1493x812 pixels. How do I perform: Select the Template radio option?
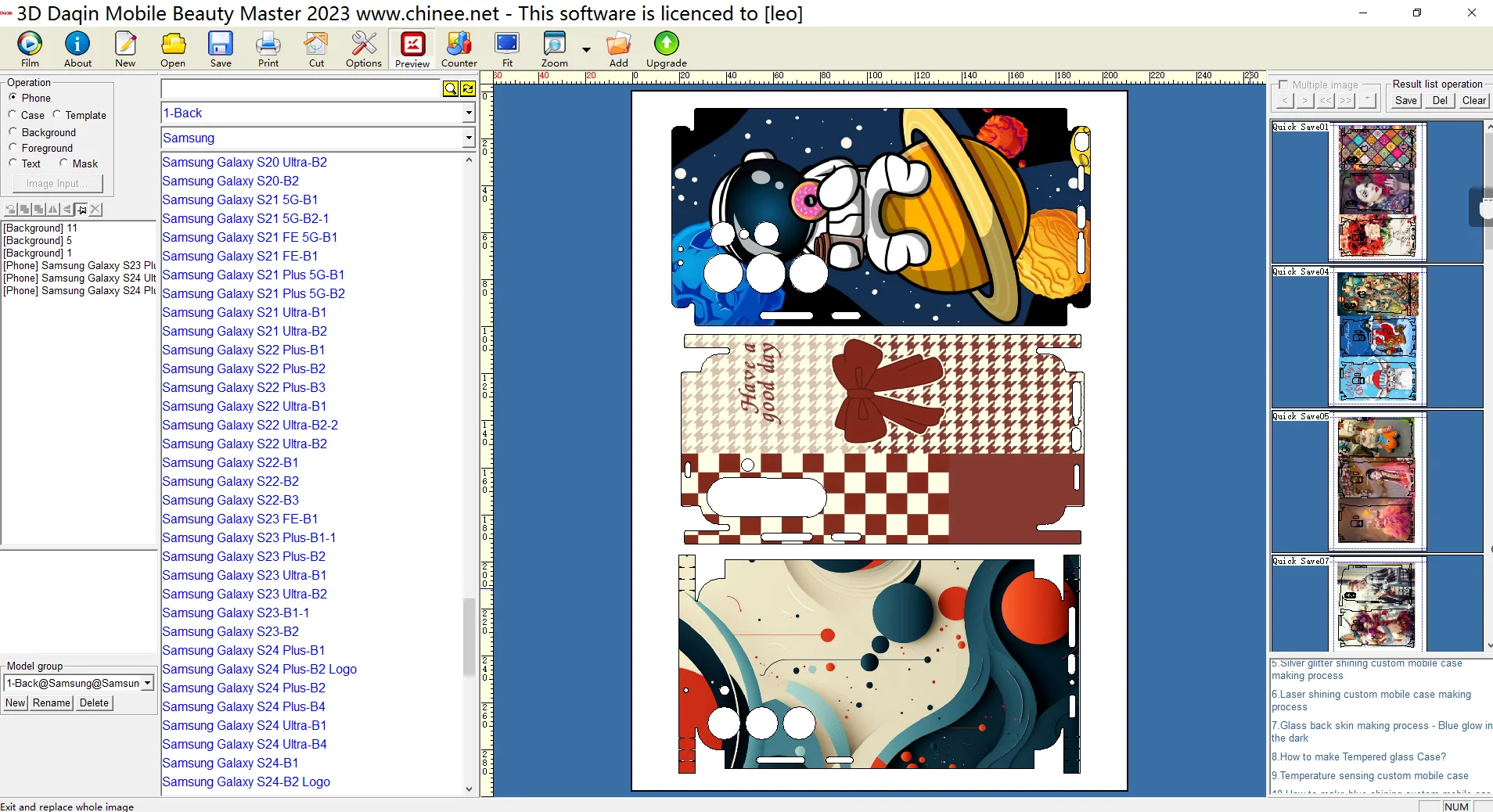(57, 115)
